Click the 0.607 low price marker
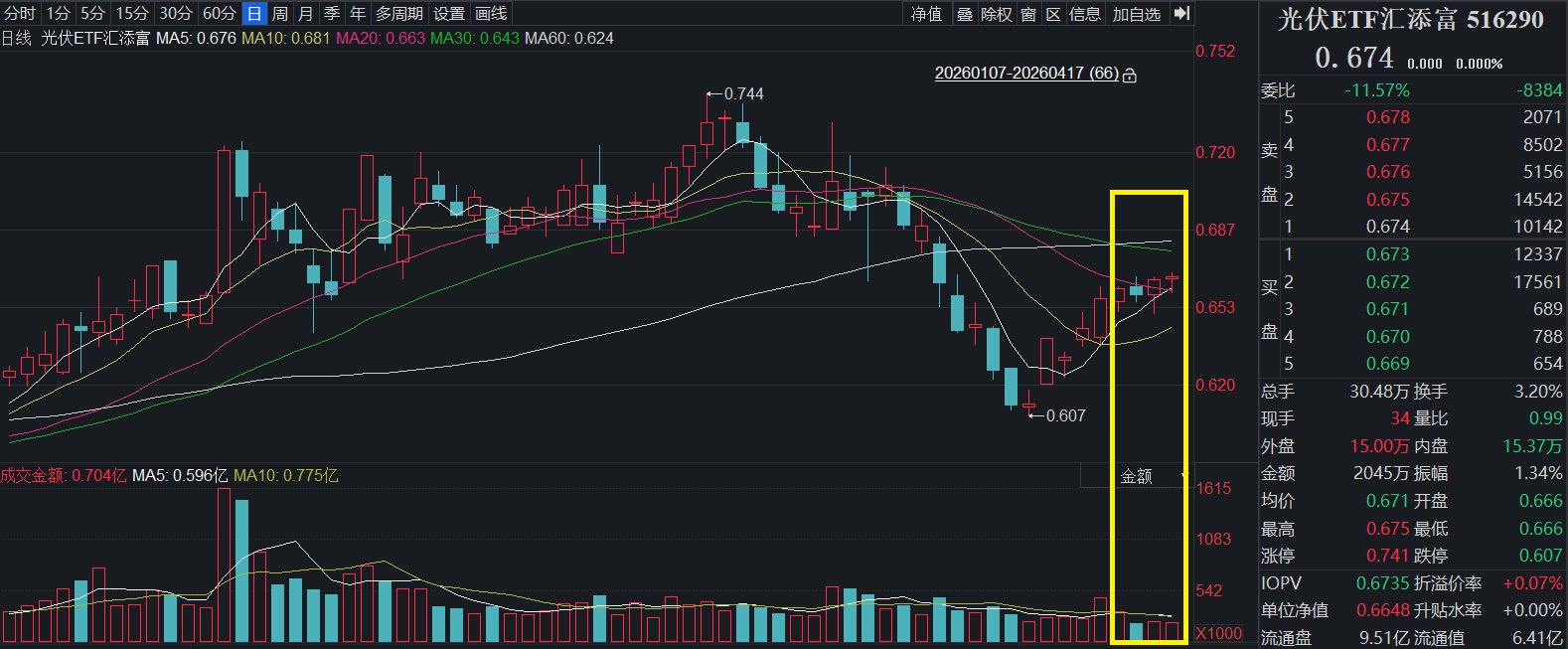This screenshot has width=1568, height=649. 1065,415
